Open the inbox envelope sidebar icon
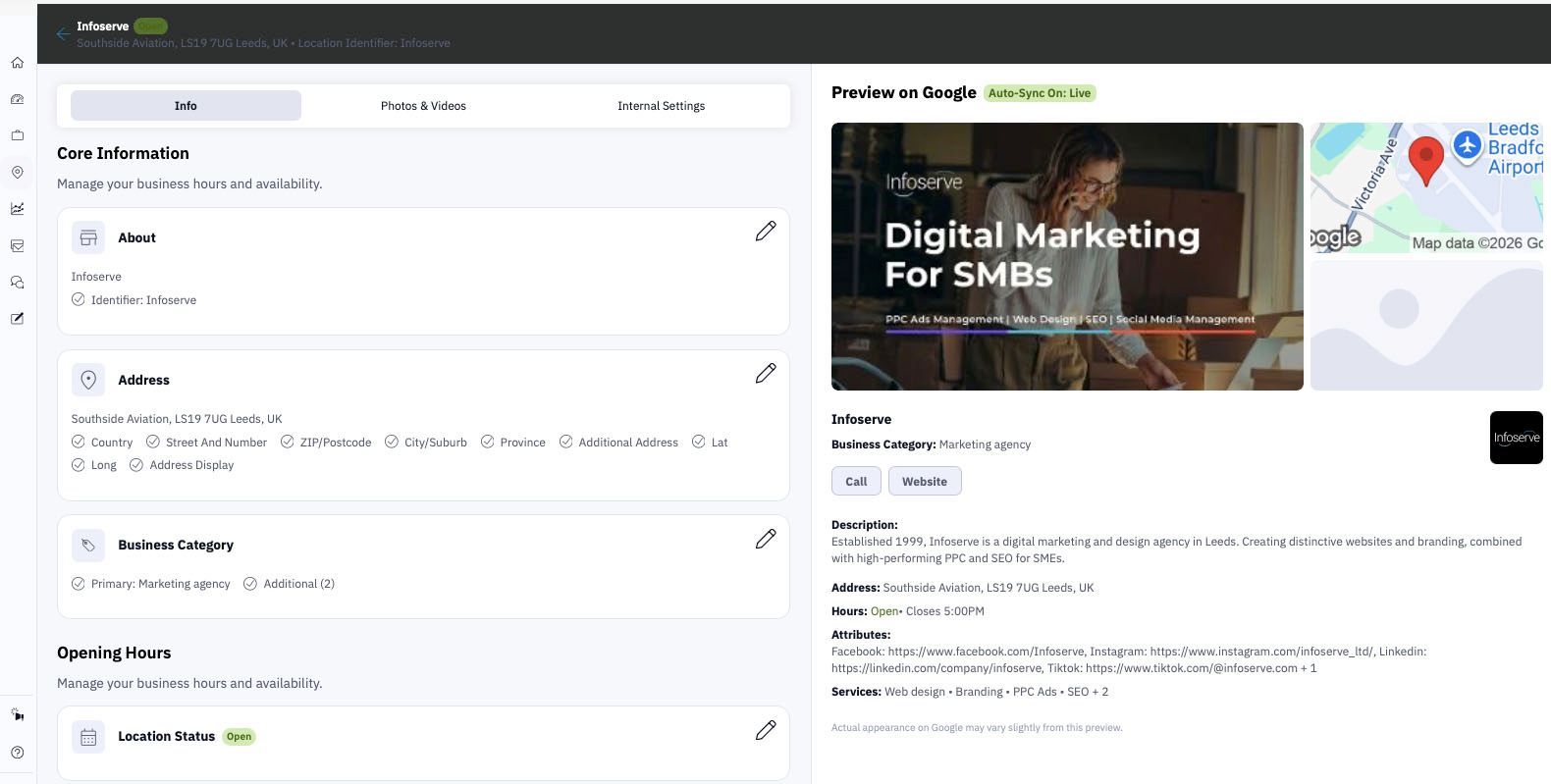1551x784 pixels. [x=18, y=245]
